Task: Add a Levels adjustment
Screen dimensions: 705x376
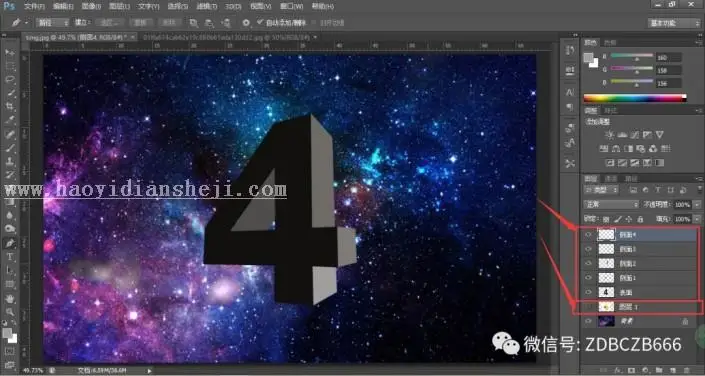Action: coord(622,134)
